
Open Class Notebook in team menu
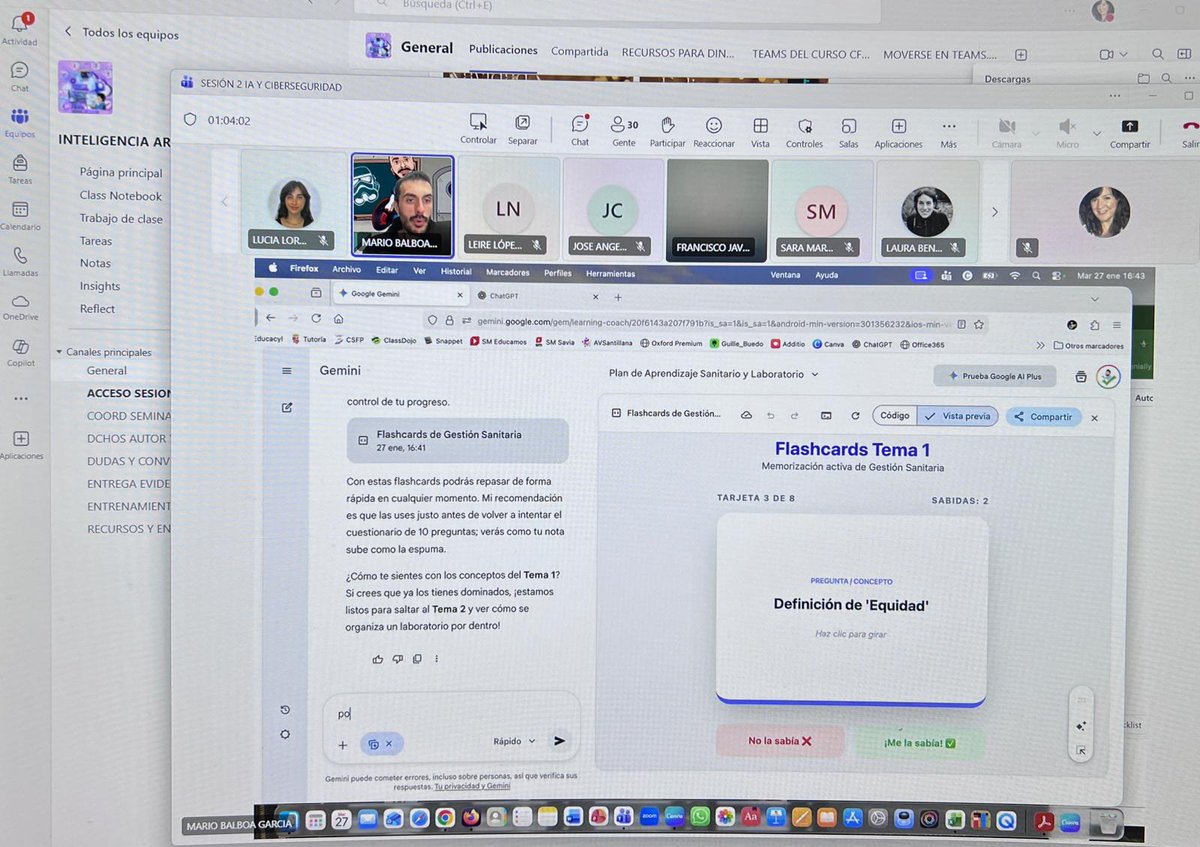[x=121, y=196]
